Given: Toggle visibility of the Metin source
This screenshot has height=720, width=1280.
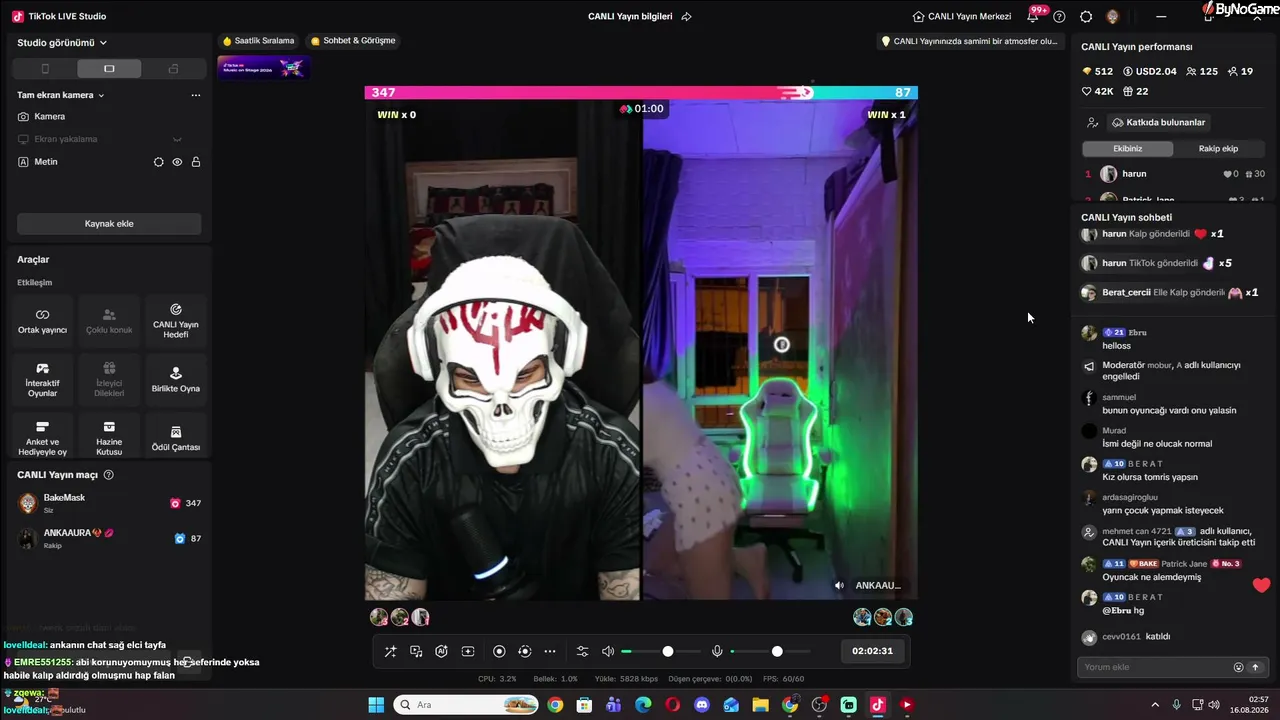Looking at the screenshot, I should [x=177, y=162].
